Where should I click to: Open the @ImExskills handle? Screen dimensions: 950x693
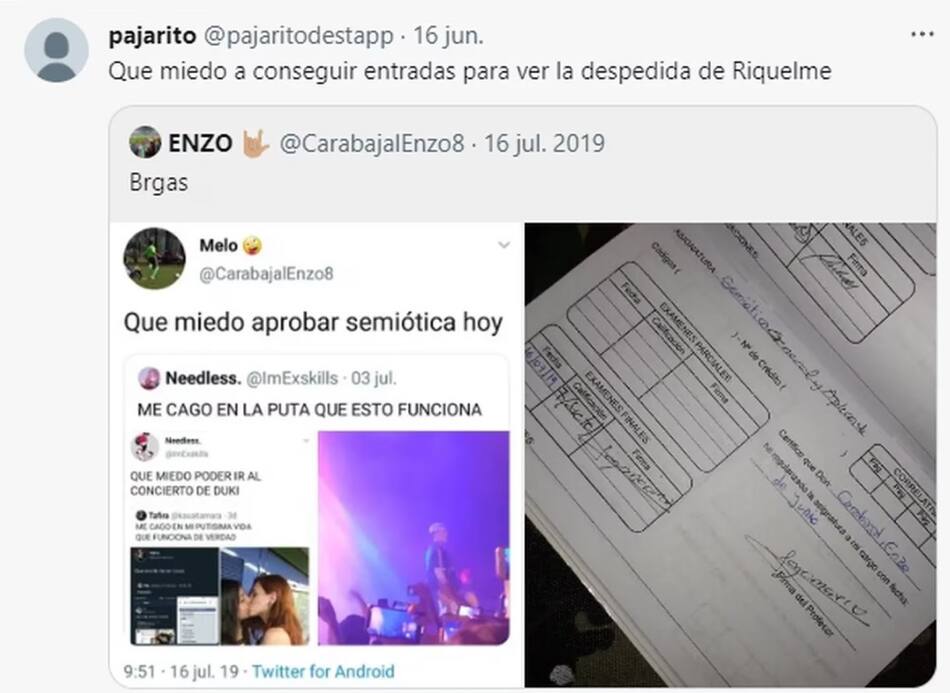click(291, 379)
